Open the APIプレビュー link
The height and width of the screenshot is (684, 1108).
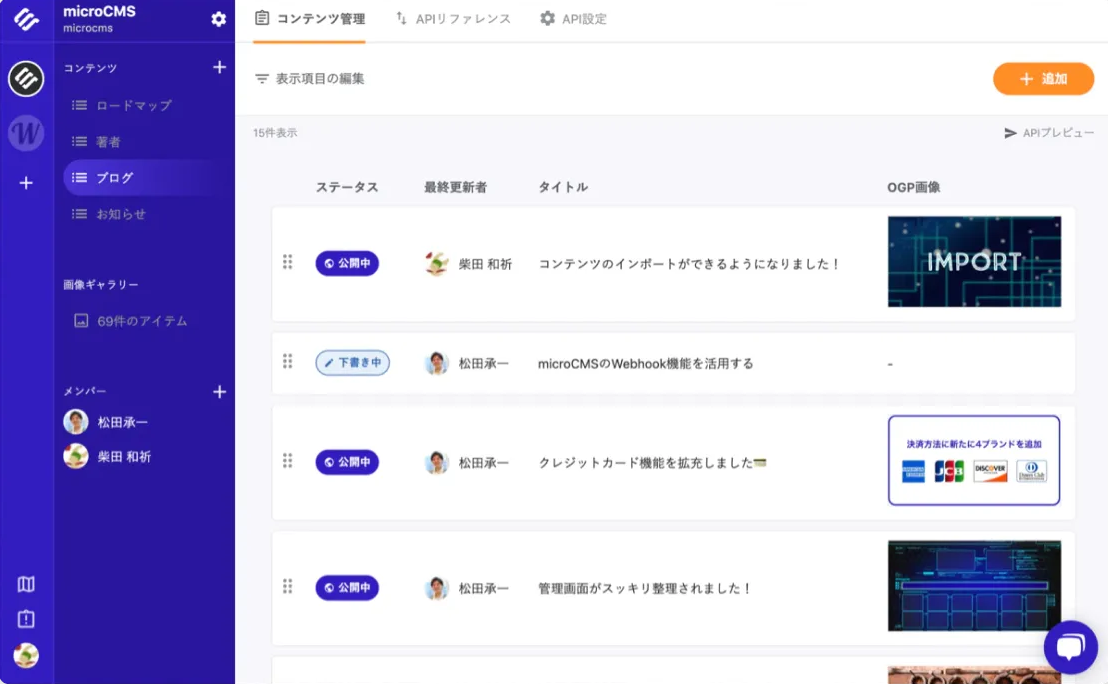[1049, 133]
